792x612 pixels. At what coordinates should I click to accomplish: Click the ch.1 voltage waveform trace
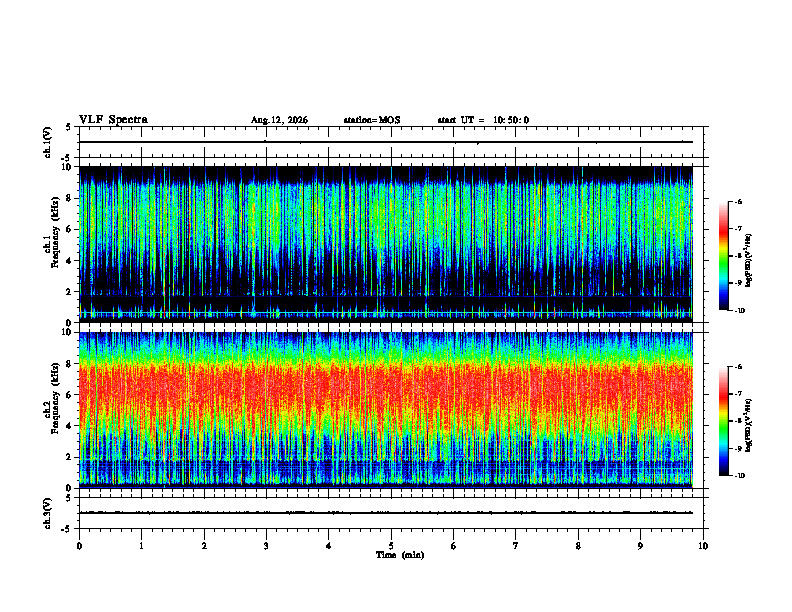[386, 142]
